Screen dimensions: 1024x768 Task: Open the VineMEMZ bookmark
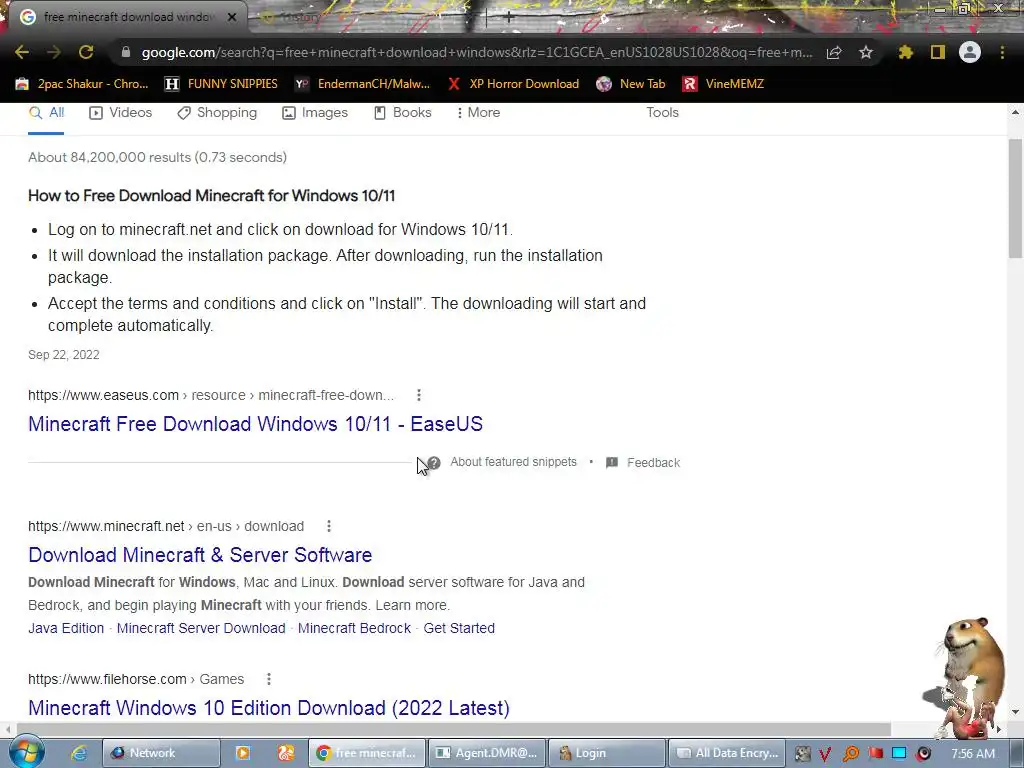(x=723, y=84)
